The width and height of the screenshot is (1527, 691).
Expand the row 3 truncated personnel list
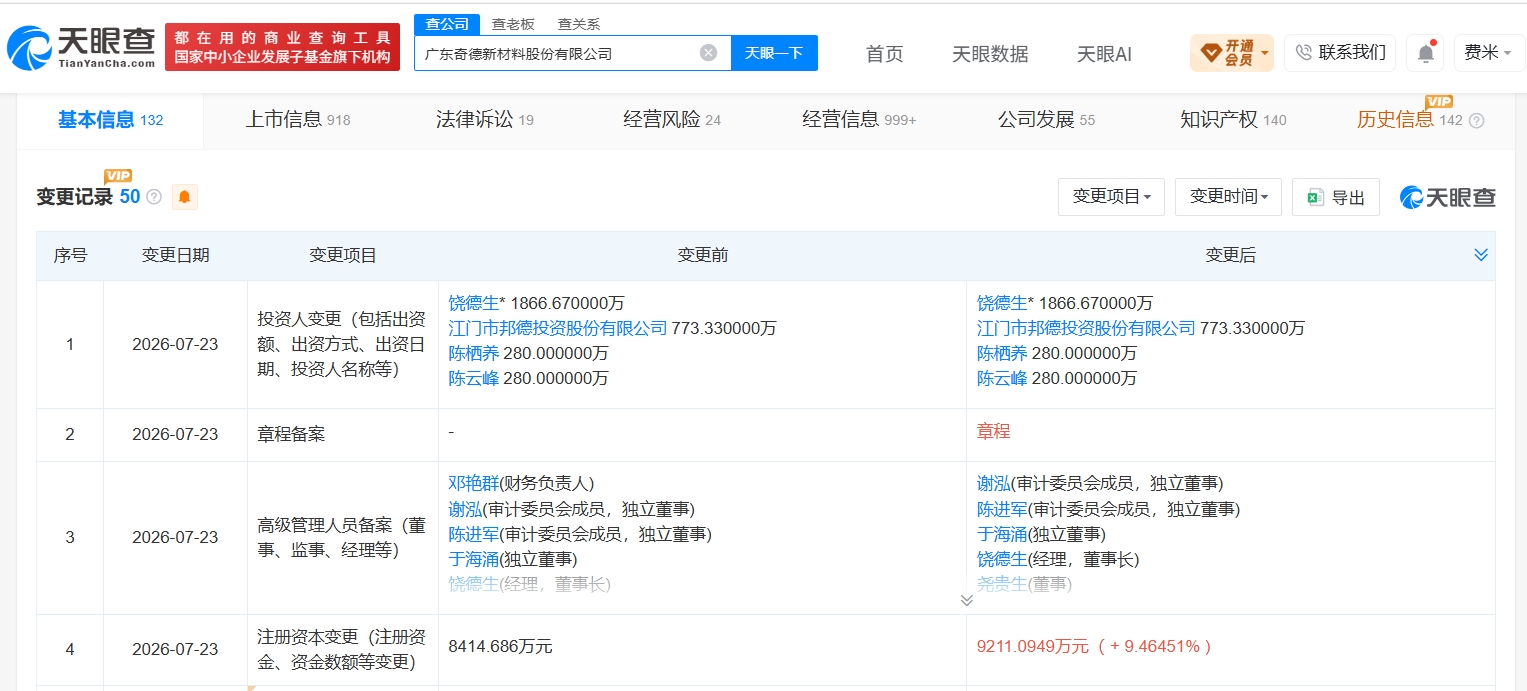(966, 600)
